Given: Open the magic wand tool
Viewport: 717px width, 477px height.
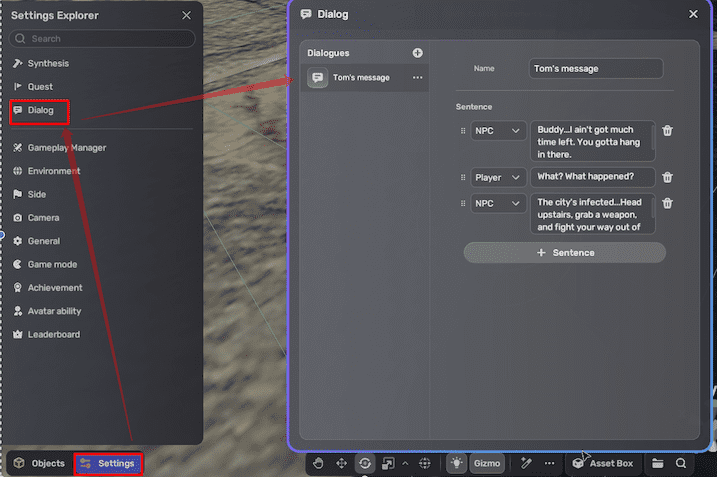Looking at the screenshot, I should coord(525,463).
